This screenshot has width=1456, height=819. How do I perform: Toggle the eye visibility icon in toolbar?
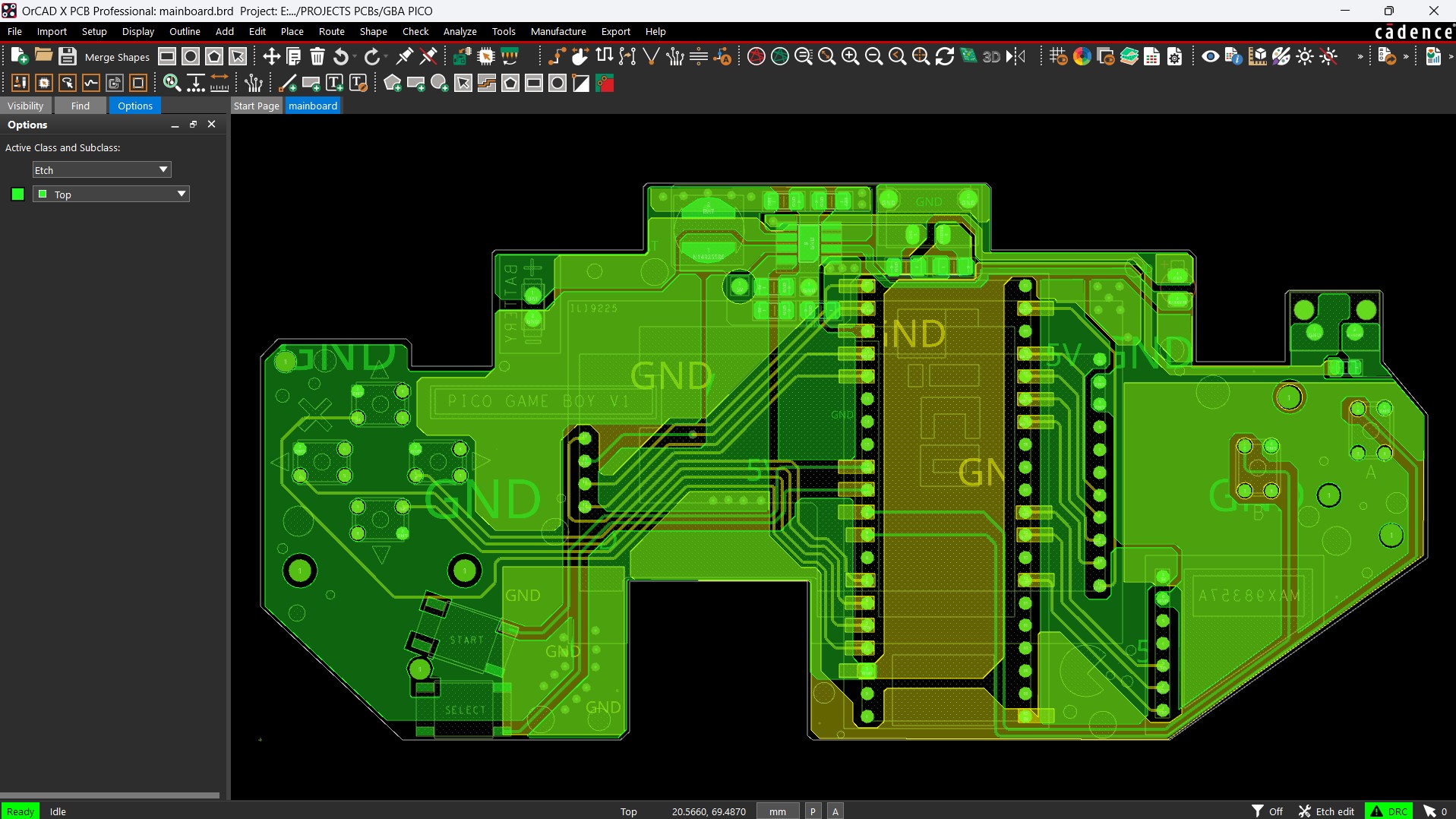click(1210, 56)
